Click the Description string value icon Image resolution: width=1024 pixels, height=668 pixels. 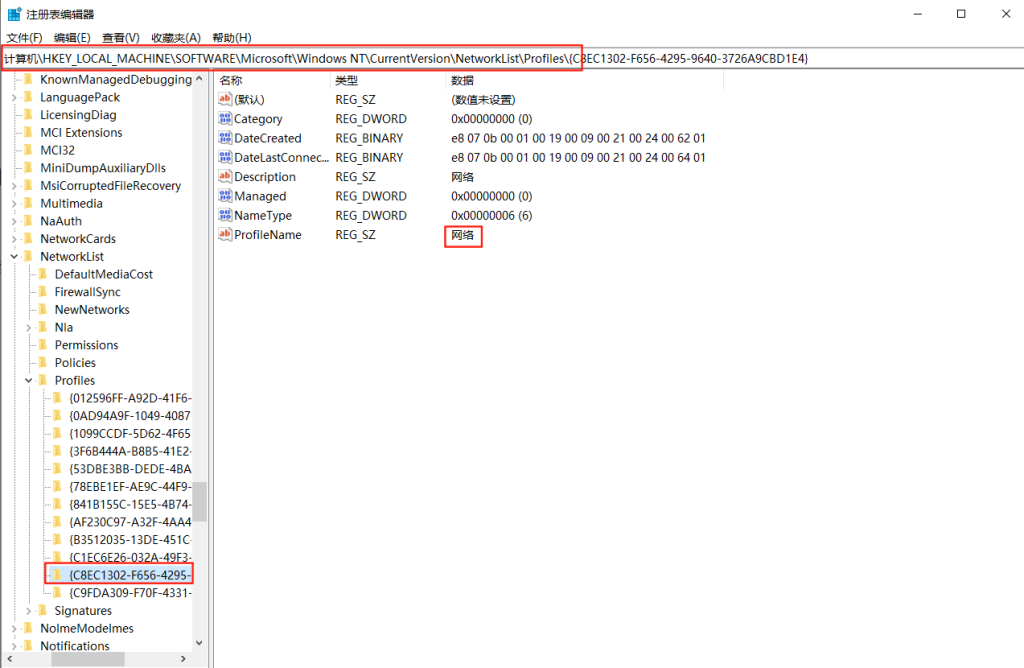(x=225, y=177)
